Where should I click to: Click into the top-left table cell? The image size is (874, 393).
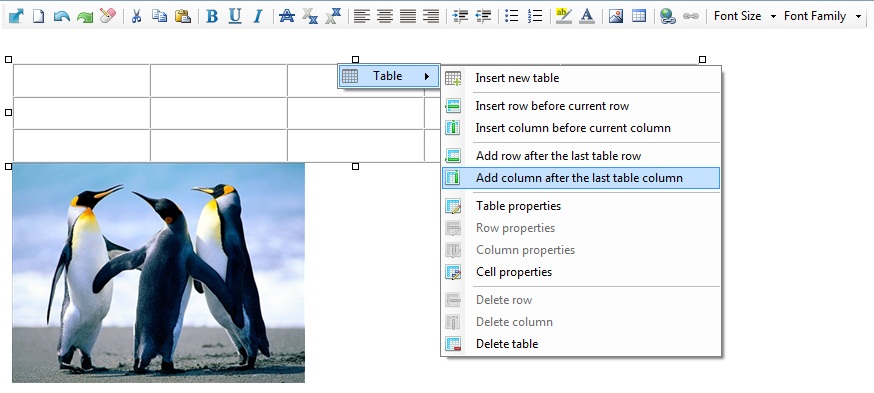click(81, 80)
